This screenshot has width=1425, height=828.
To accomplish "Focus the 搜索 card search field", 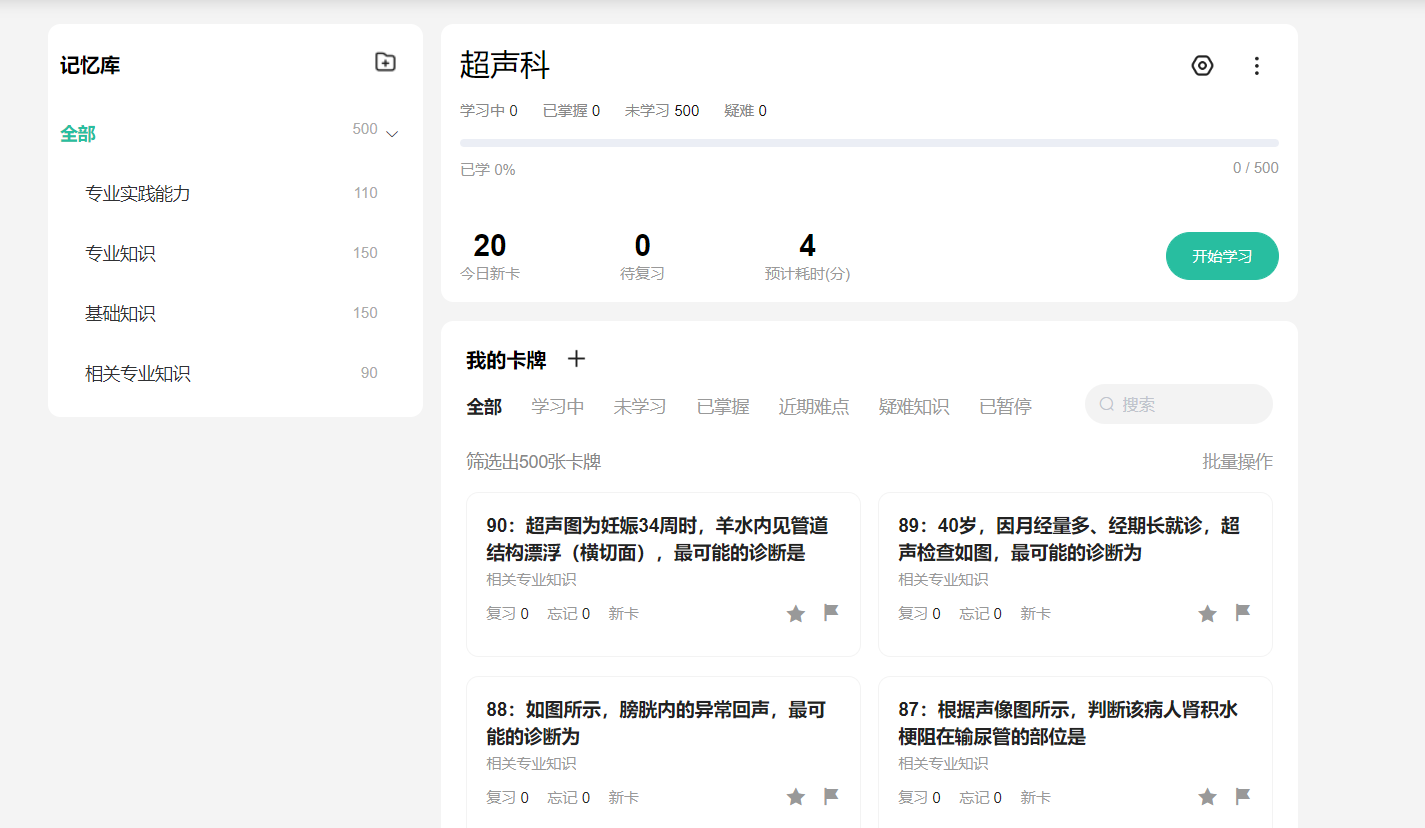I will pos(1179,404).
